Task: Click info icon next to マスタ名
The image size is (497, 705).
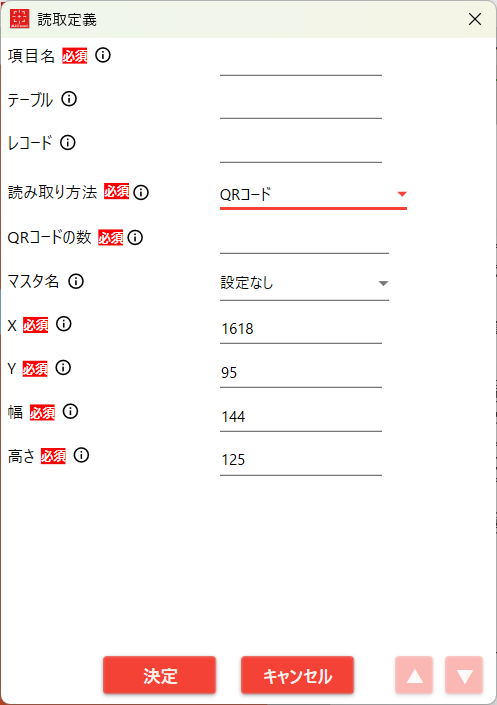Action: [x=76, y=281]
